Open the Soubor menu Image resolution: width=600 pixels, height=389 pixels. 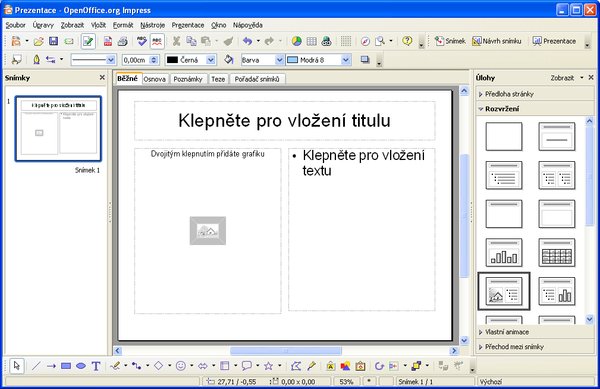[x=15, y=25]
